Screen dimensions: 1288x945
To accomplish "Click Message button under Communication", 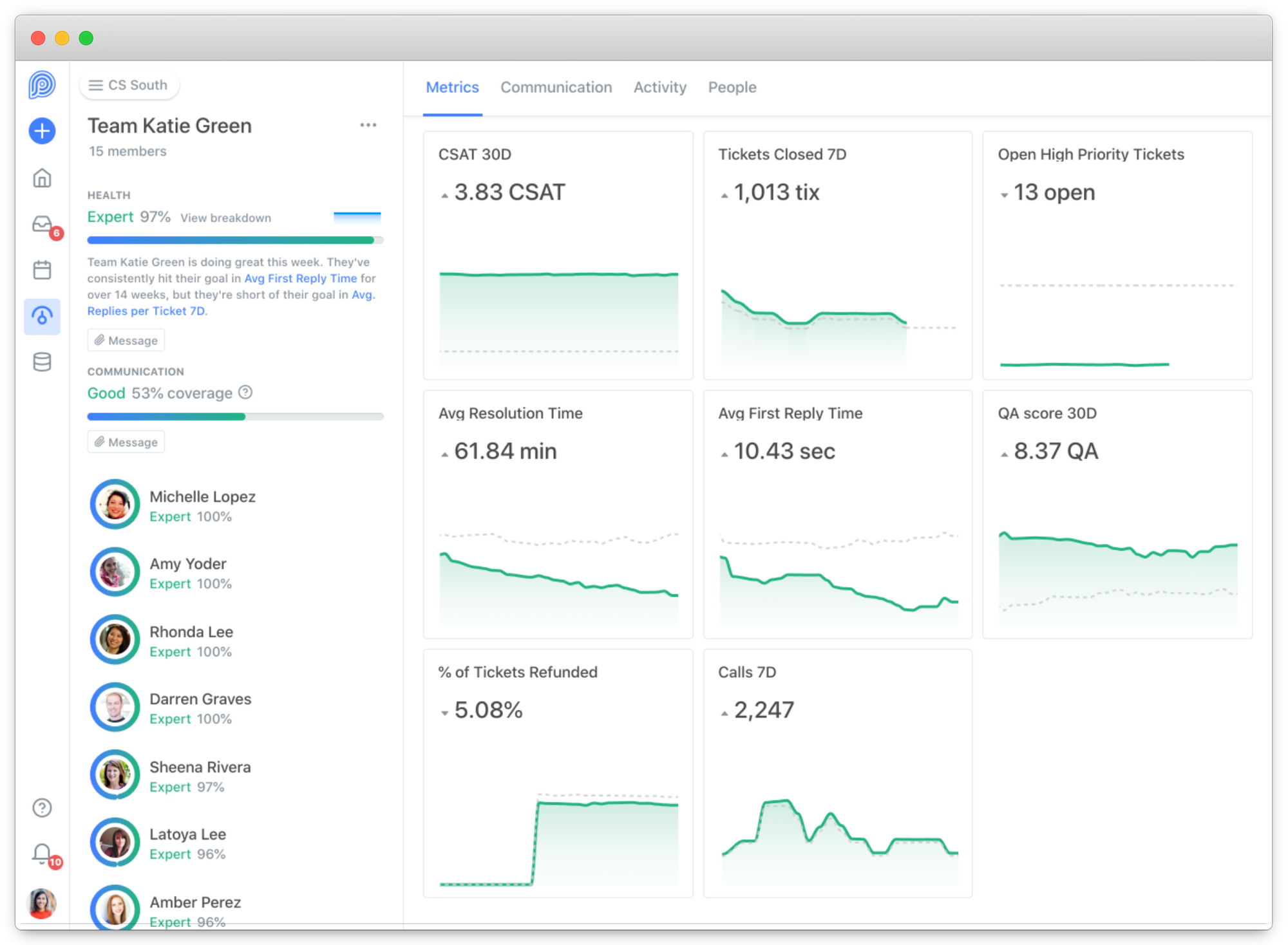I will coord(126,442).
